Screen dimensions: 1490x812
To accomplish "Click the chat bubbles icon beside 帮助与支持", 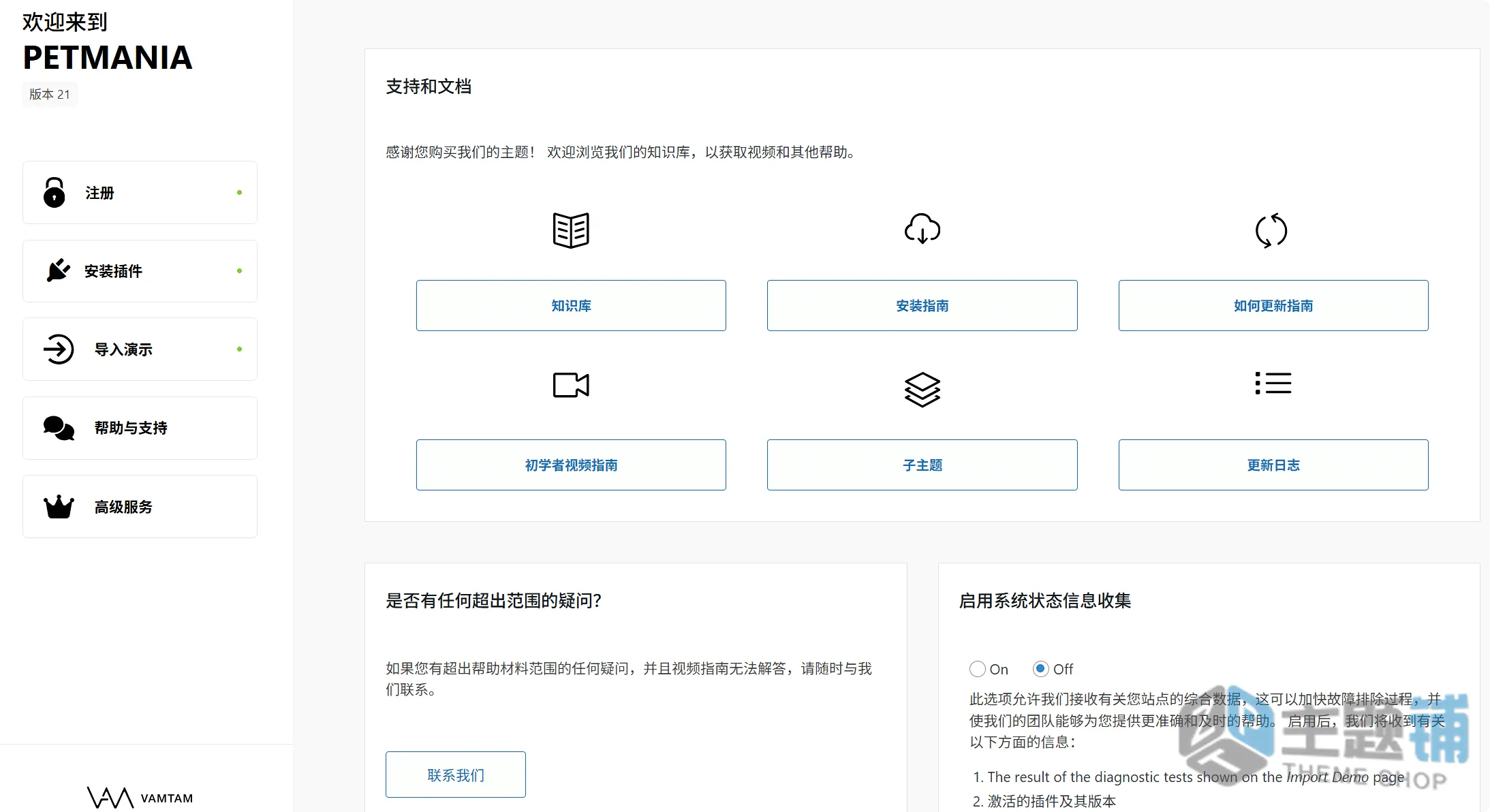I will (59, 428).
